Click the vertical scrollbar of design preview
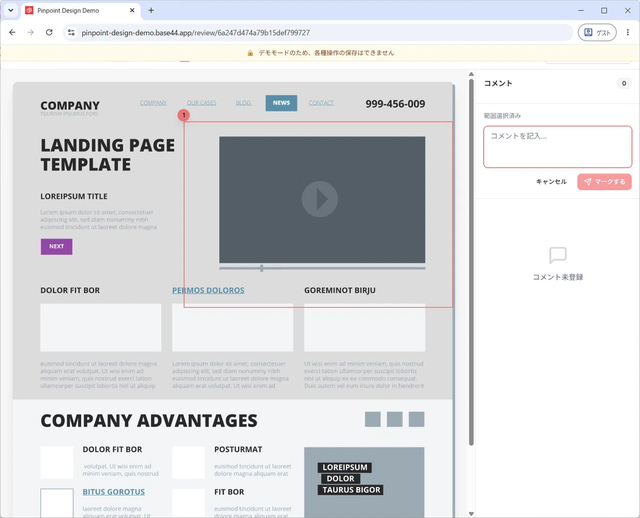 [x=471, y=262]
